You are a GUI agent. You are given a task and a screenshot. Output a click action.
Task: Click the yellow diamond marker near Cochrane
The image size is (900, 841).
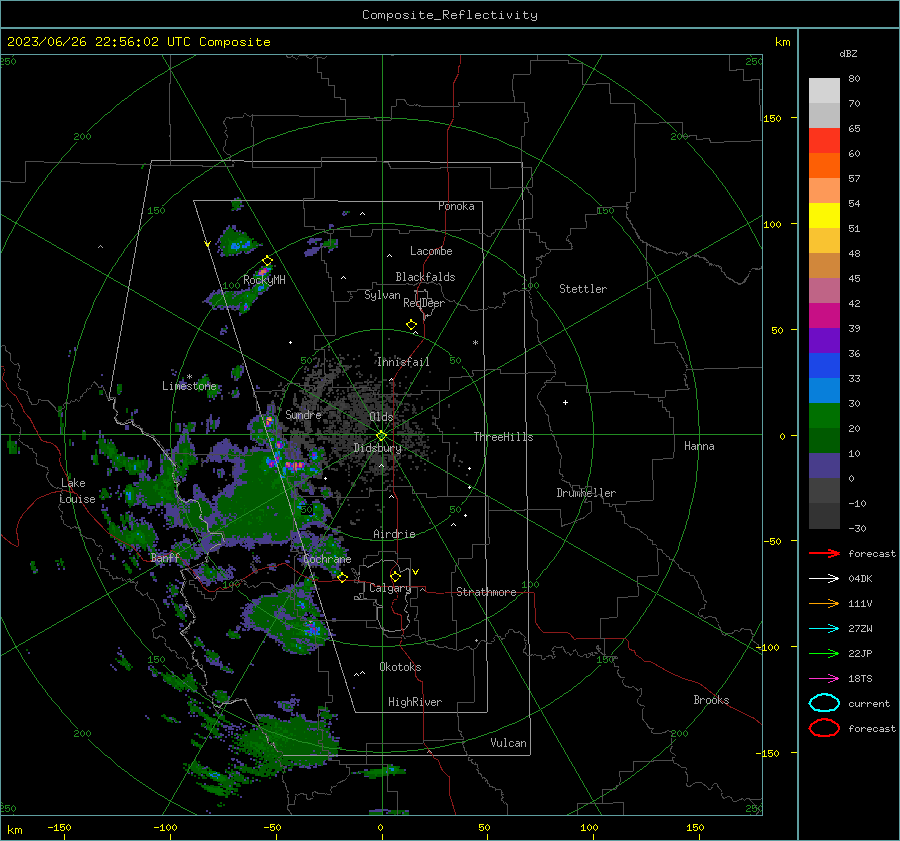[343, 578]
